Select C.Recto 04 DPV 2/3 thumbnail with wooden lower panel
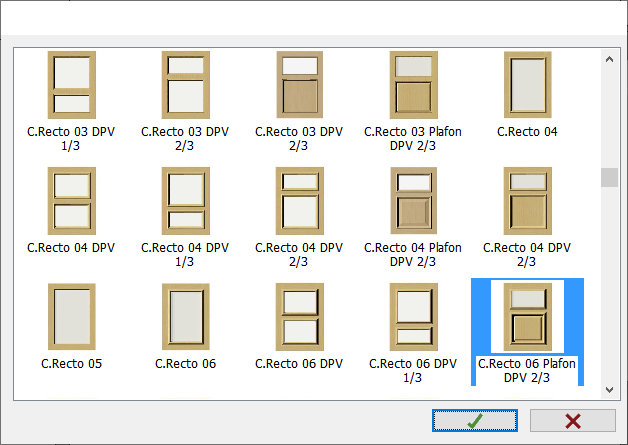 pyautogui.click(x=527, y=201)
